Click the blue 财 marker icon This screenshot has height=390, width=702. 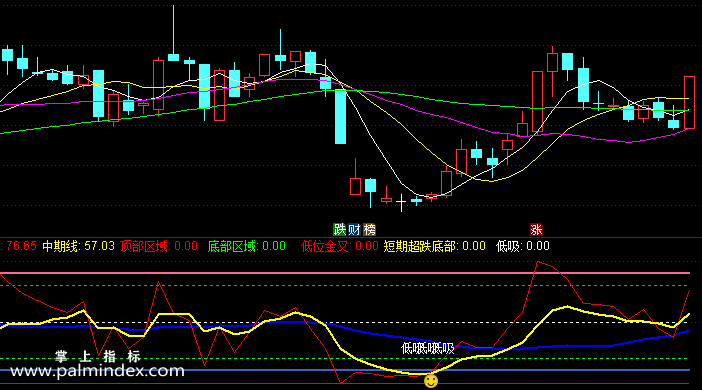[354, 230]
